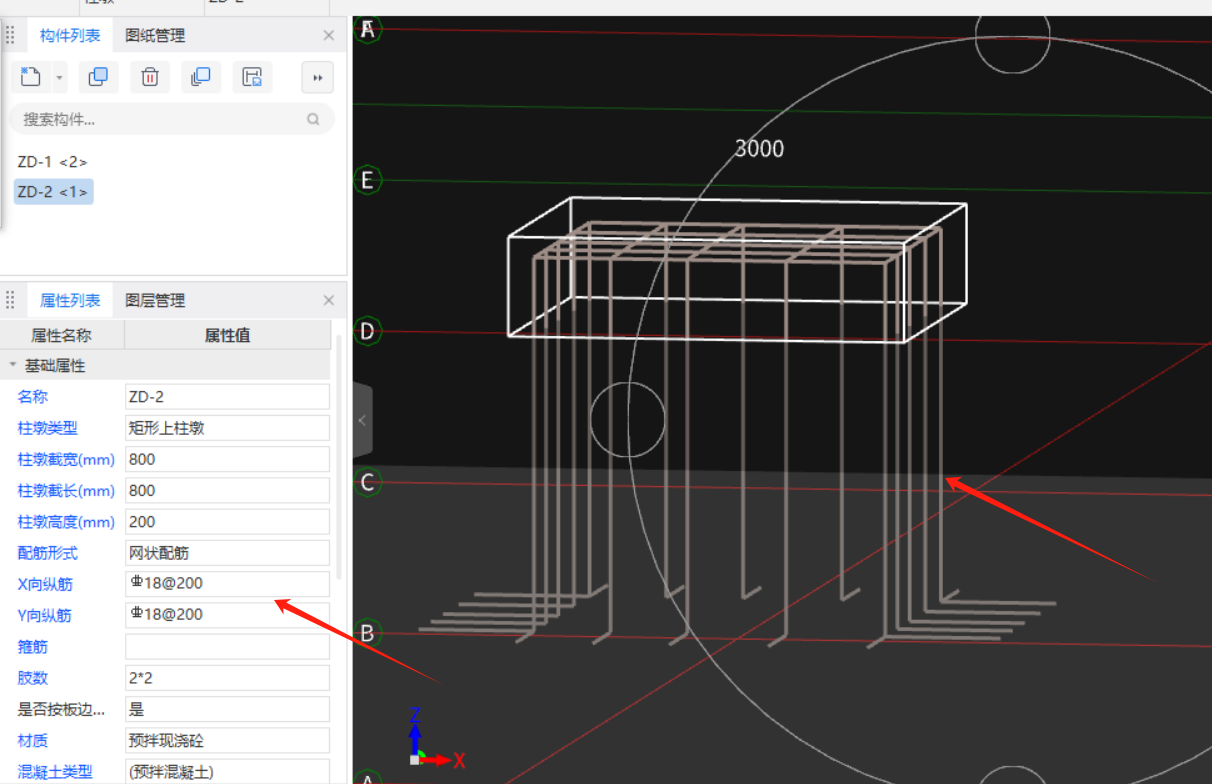Close the component list panel

(x=329, y=36)
